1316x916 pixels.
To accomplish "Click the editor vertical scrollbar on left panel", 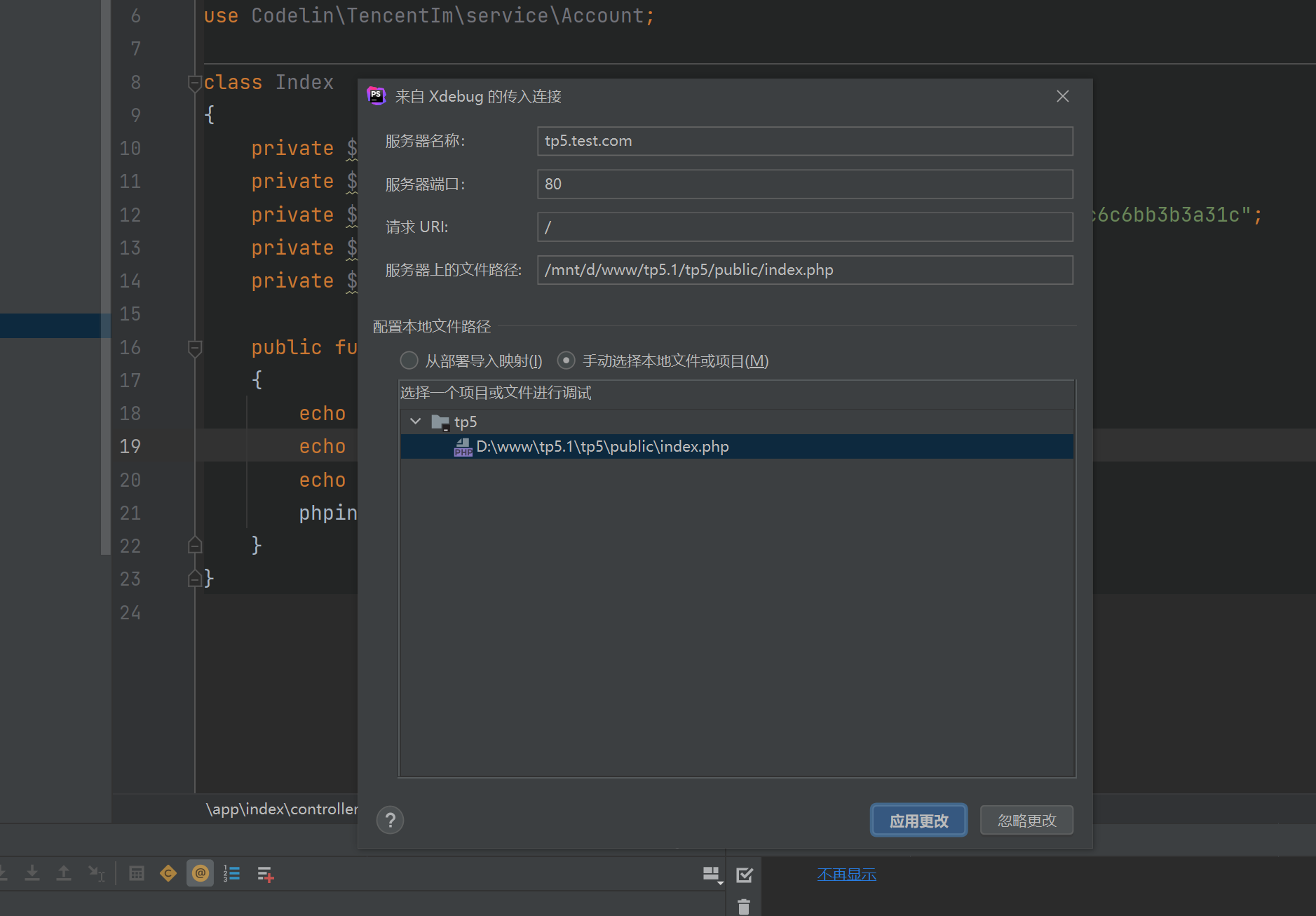I will tap(106, 277).
